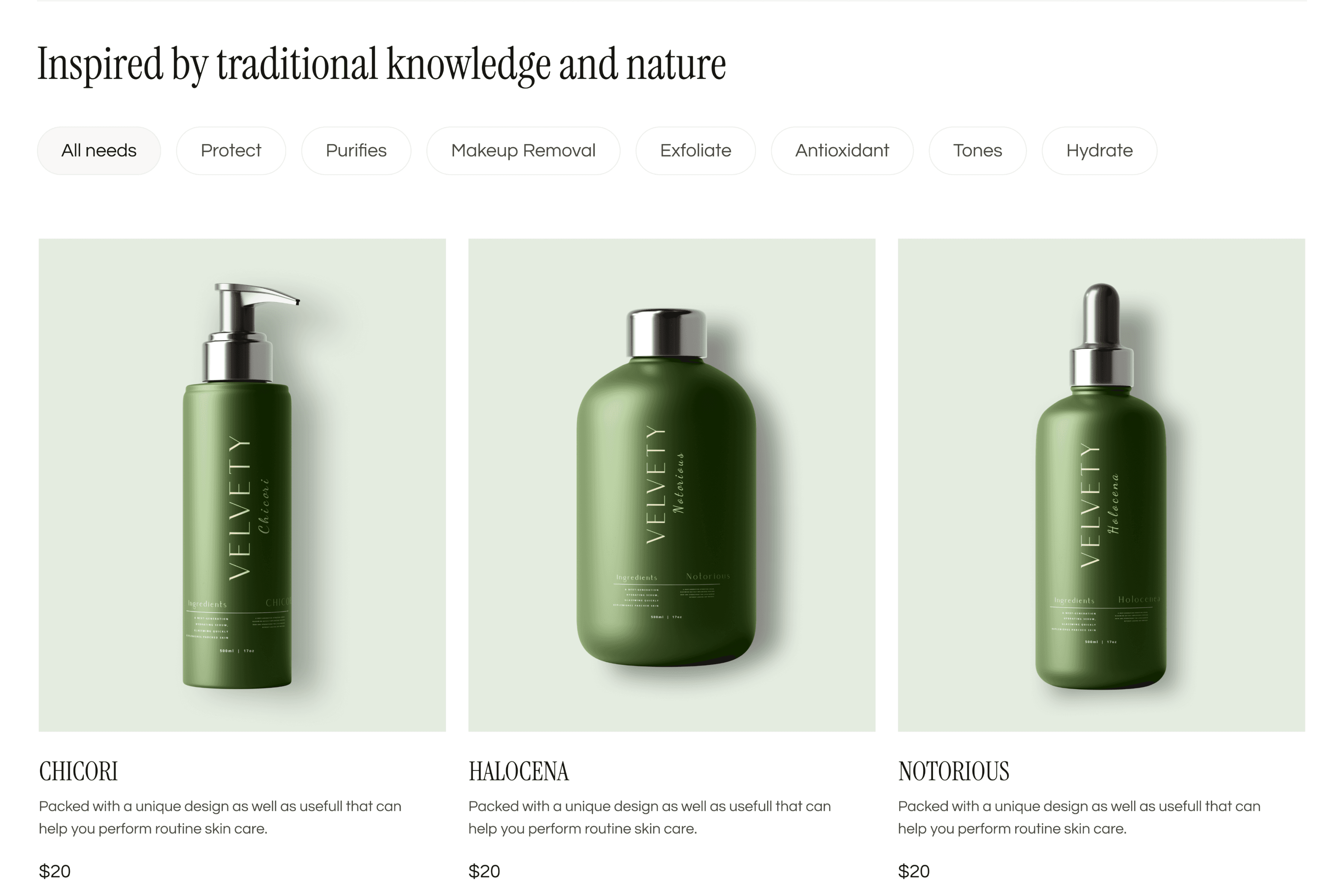
Task: Open the Chicori pump bottle image
Action: [x=242, y=485]
